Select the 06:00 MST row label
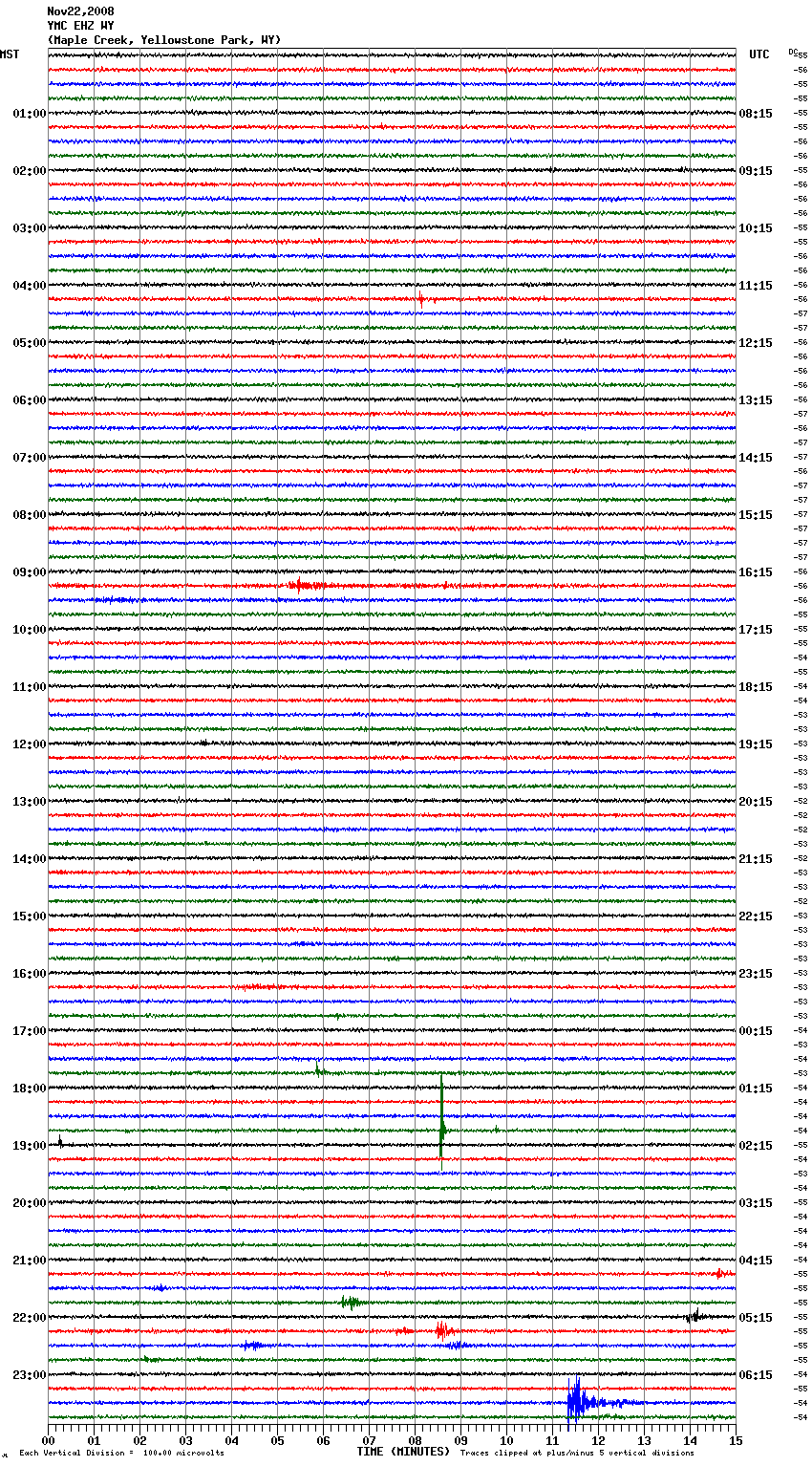Screen dimensions: 812x1466 (29, 400)
